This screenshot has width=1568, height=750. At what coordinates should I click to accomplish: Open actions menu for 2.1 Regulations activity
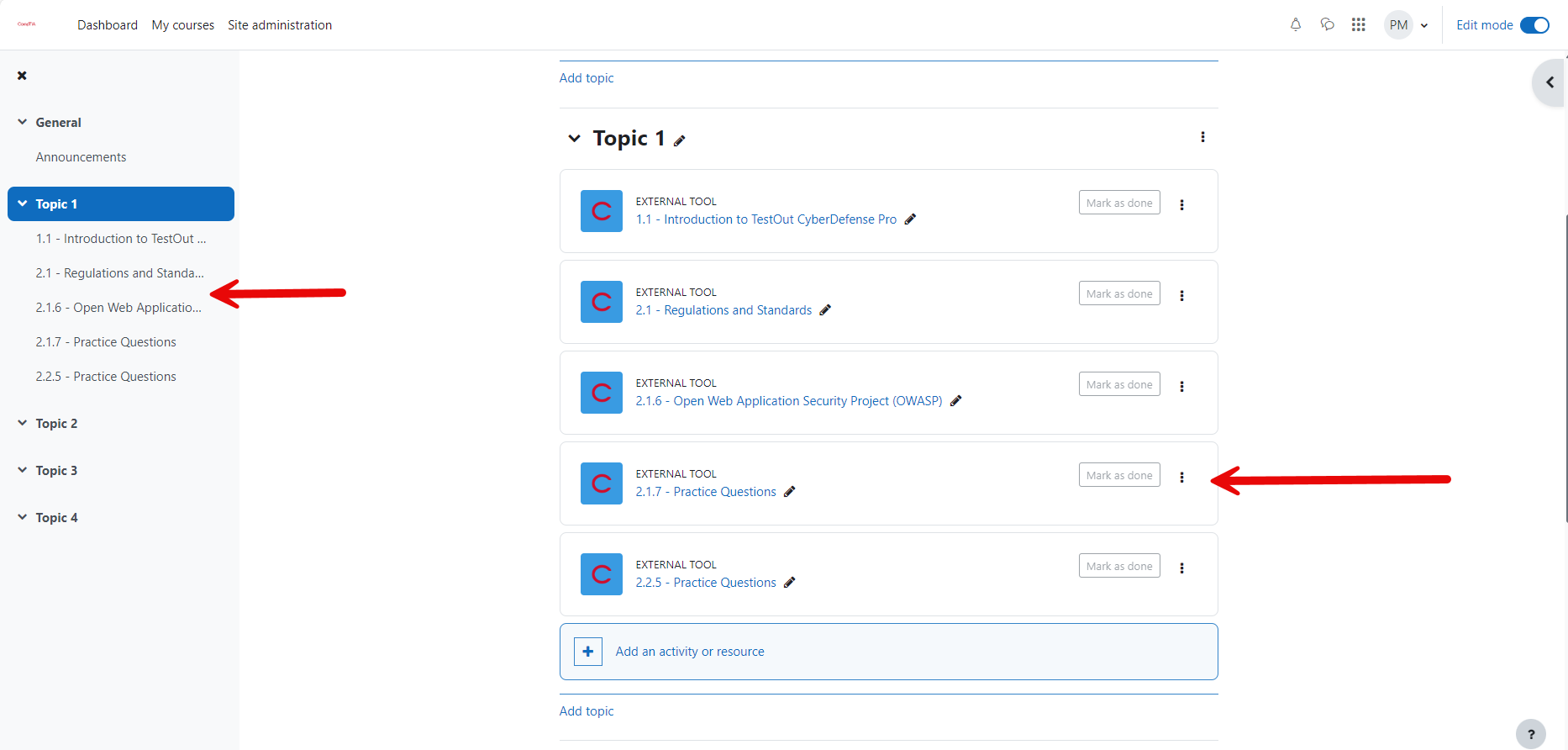coord(1181,295)
